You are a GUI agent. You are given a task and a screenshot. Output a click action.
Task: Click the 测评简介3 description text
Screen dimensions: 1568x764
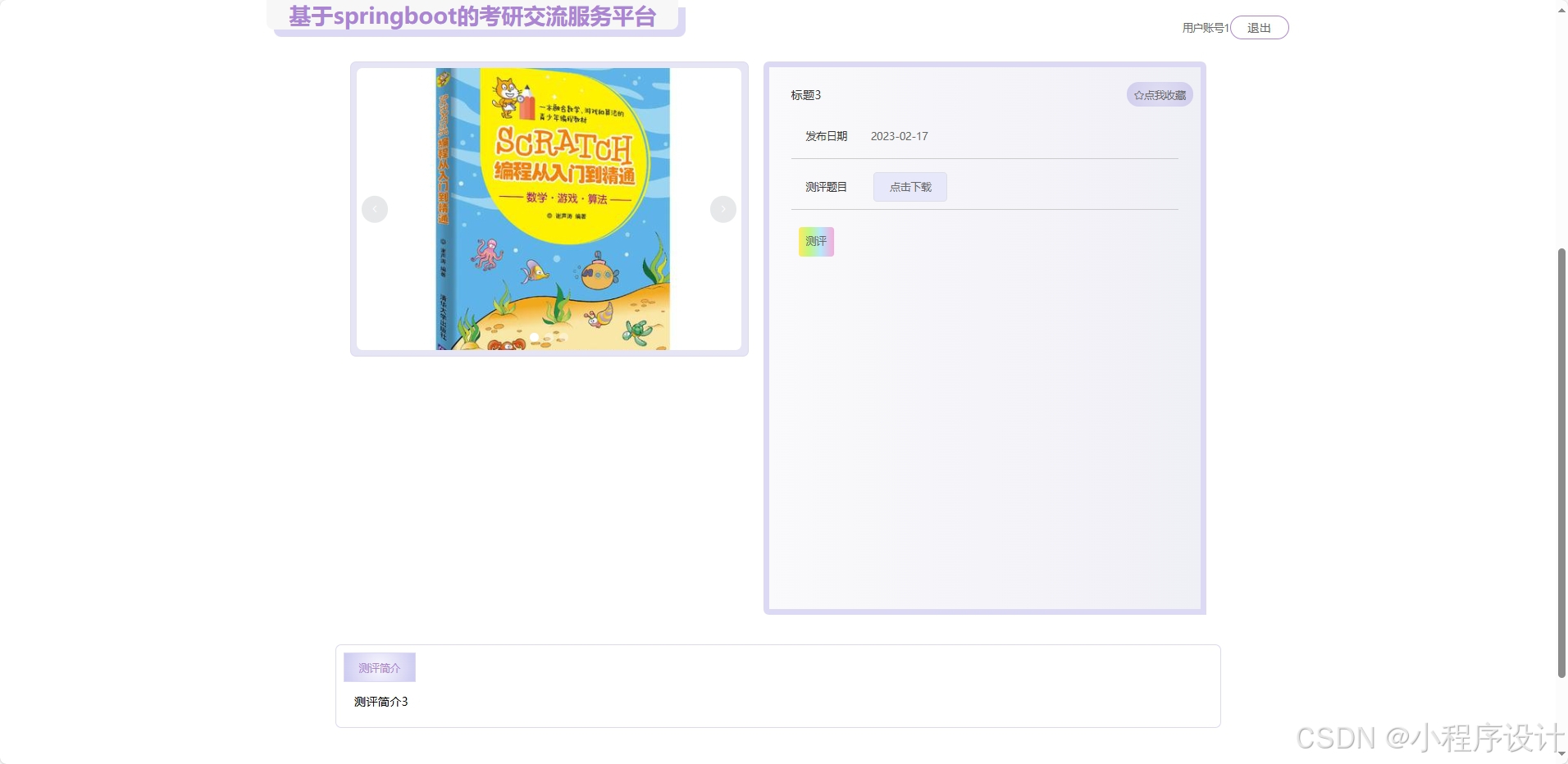pyautogui.click(x=381, y=702)
